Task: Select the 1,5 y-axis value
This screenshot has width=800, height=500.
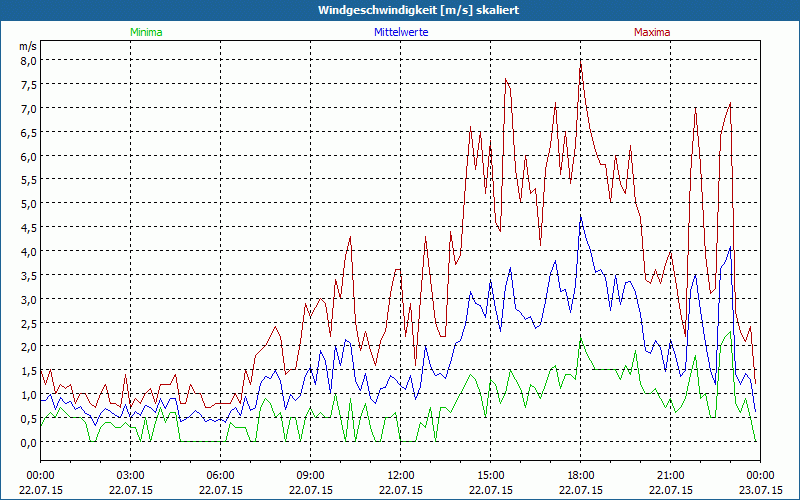Action: [x=29, y=371]
